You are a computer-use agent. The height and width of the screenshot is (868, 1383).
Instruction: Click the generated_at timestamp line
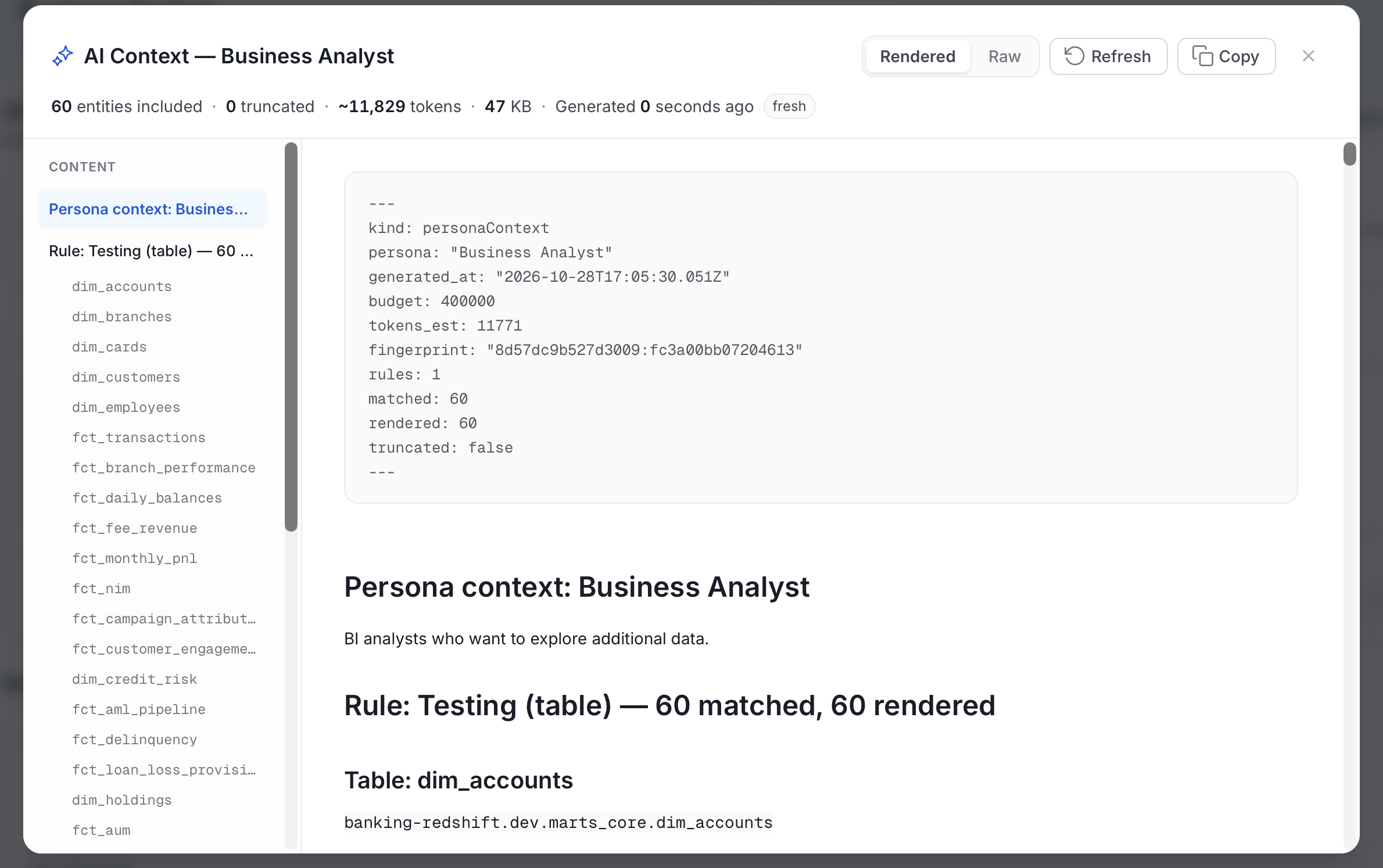pos(549,277)
